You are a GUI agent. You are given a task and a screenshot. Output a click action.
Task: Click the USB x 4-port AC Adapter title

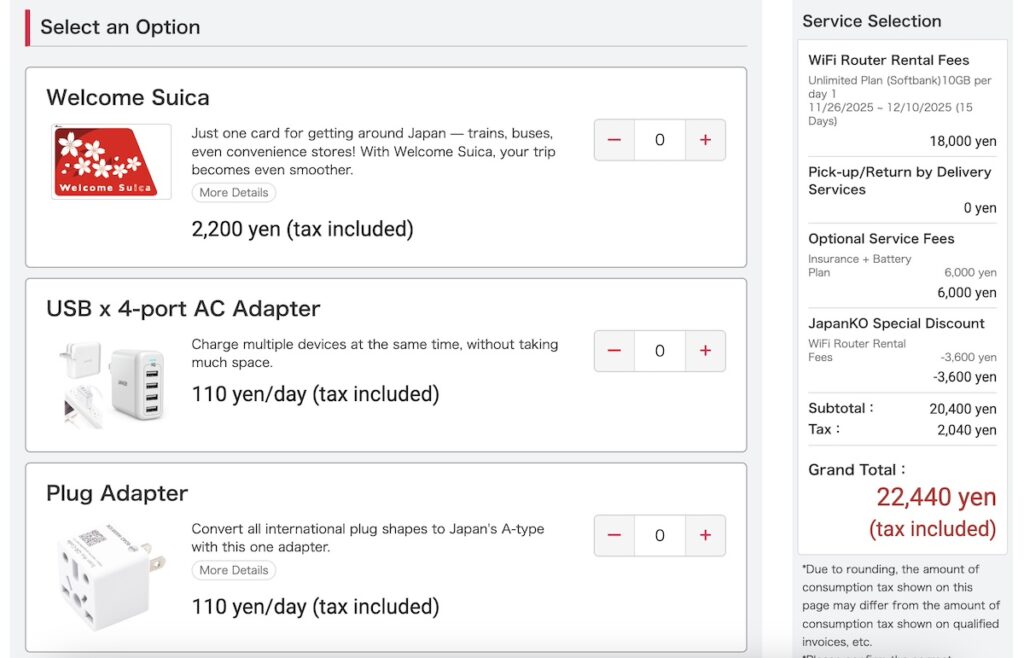tap(183, 309)
